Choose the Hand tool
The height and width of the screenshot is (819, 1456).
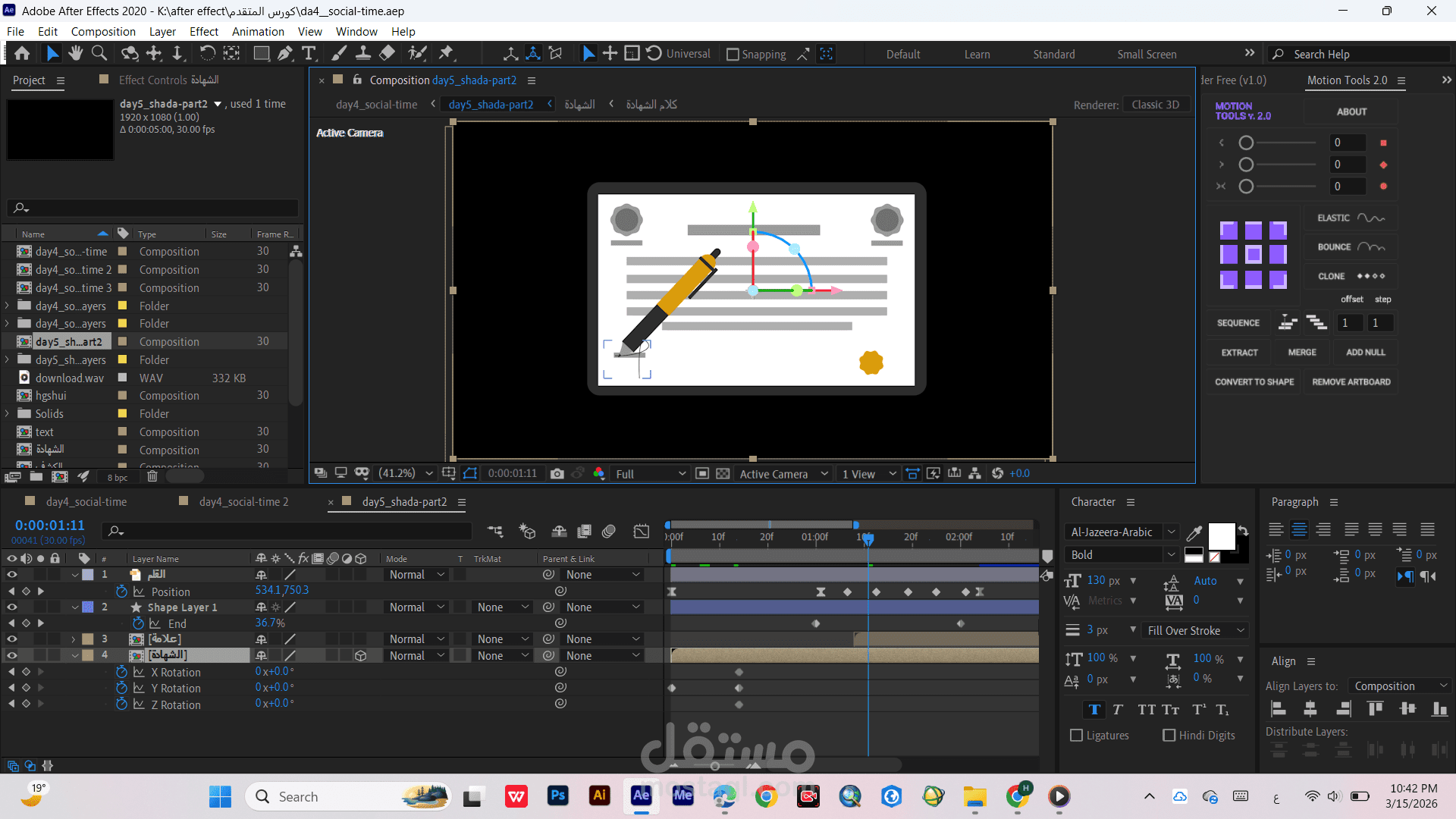pos(75,53)
